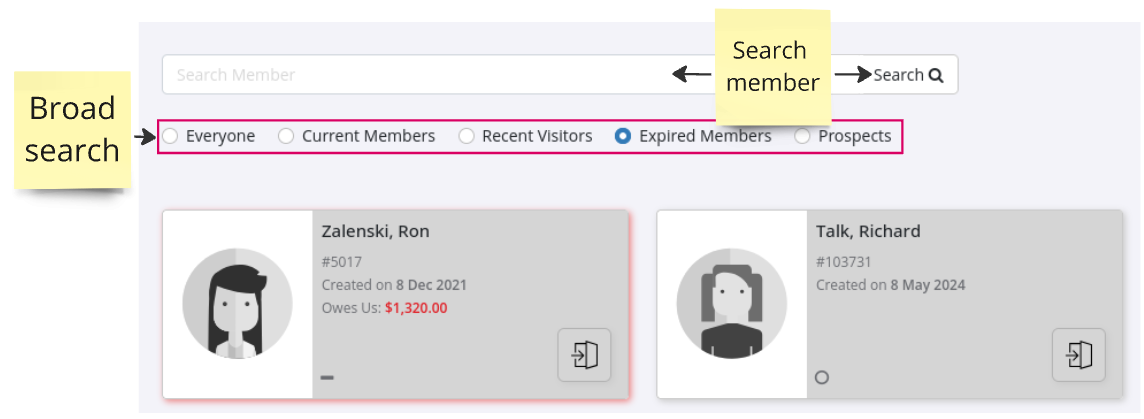Viewport: 1144px width, 419px height.
Task: Focus the Search Member text field
Action: [420, 75]
